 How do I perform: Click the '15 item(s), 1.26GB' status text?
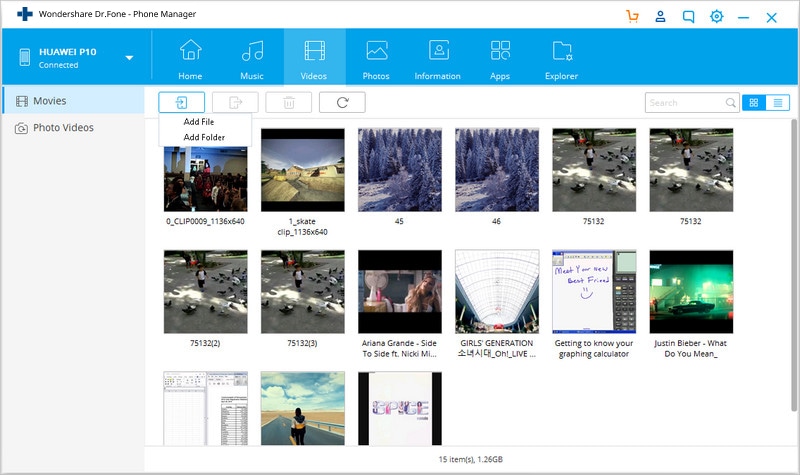click(470, 459)
